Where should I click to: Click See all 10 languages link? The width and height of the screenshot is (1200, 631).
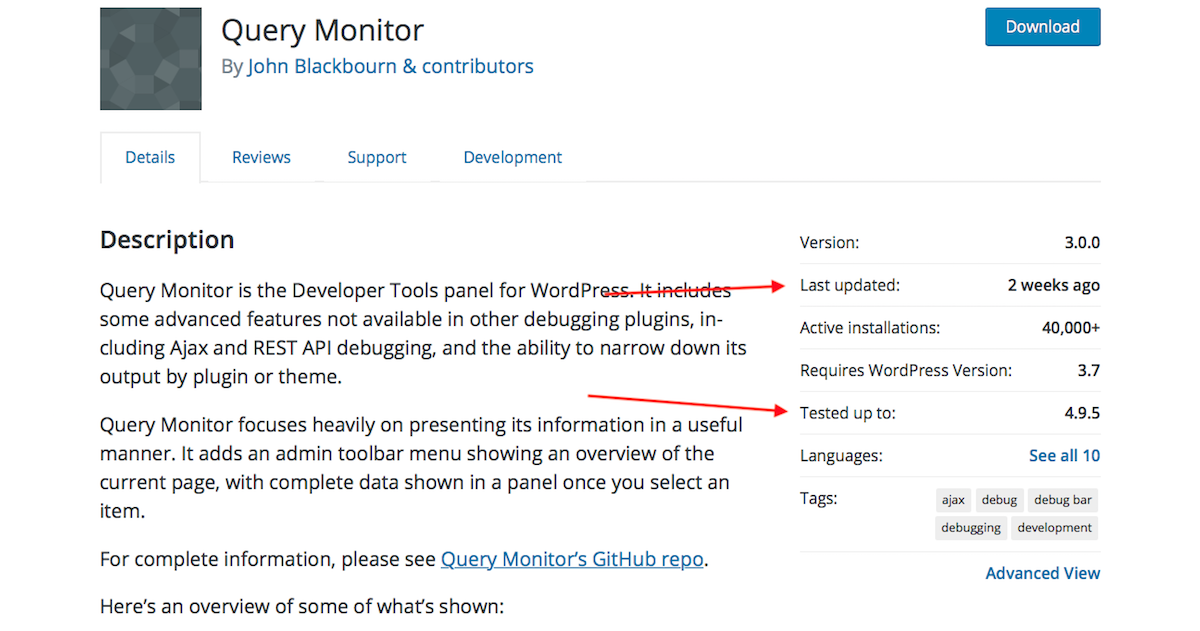click(x=1064, y=456)
